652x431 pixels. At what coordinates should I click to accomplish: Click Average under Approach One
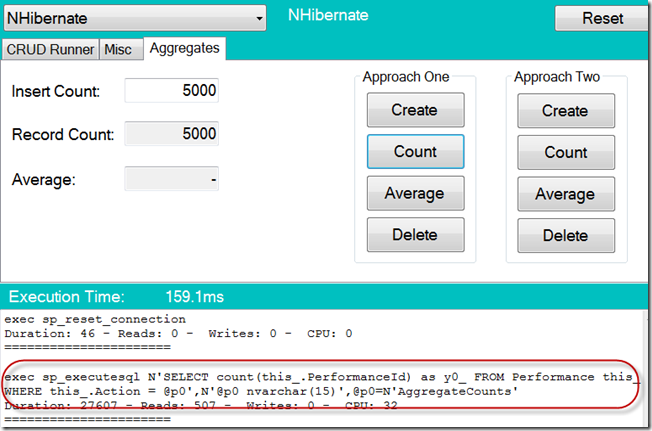(415, 193)
